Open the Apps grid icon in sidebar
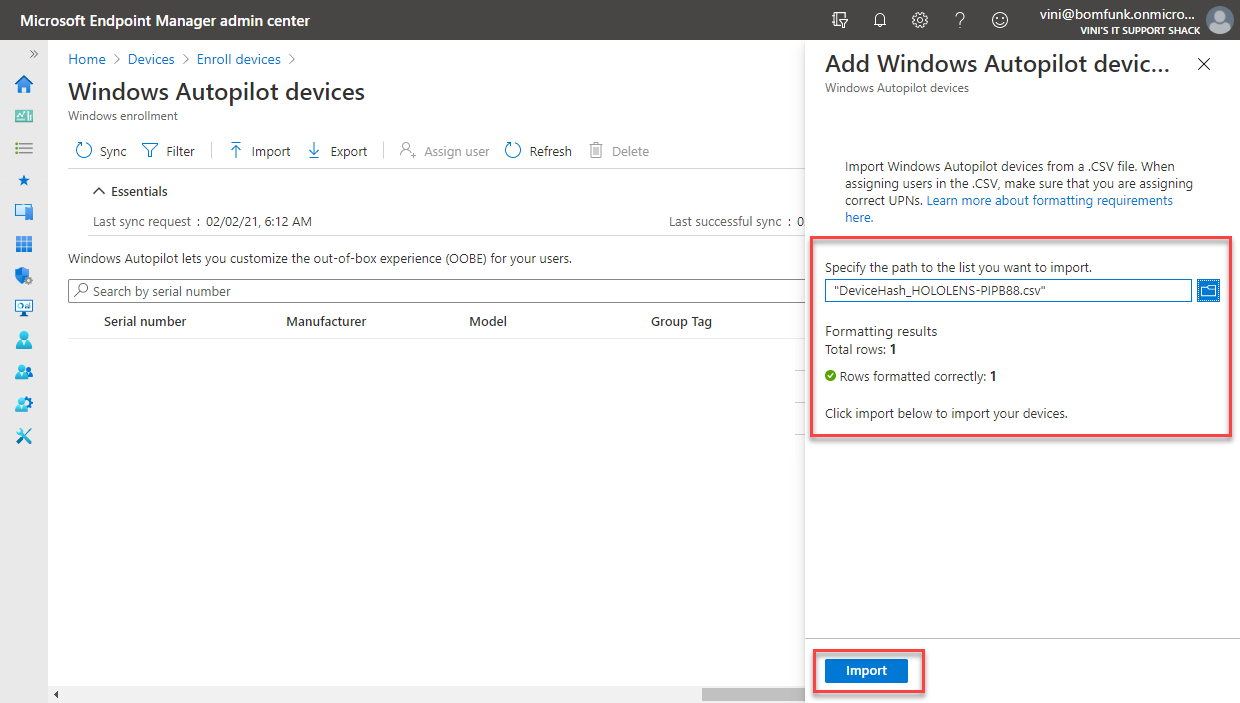 [24, 244]
